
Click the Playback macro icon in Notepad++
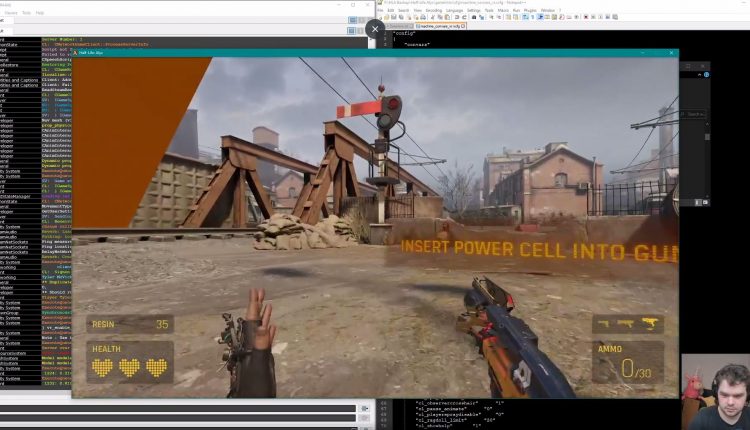(600, 17)
